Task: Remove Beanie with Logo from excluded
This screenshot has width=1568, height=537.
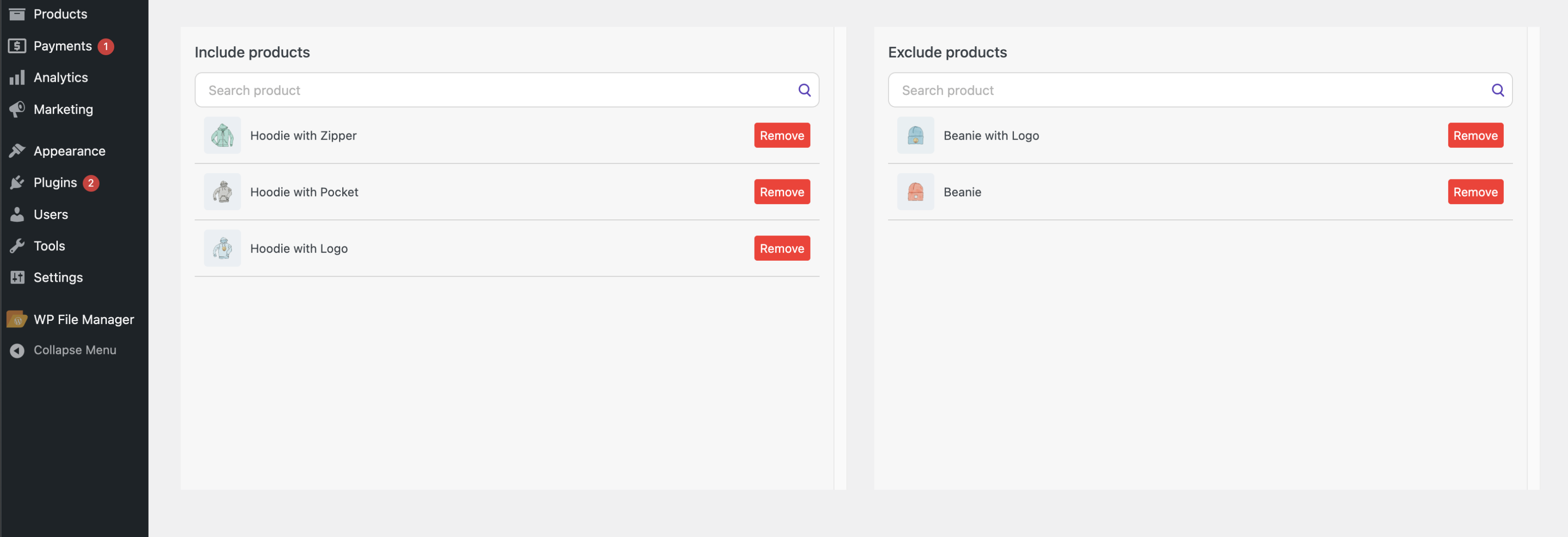Action: 1475,135
